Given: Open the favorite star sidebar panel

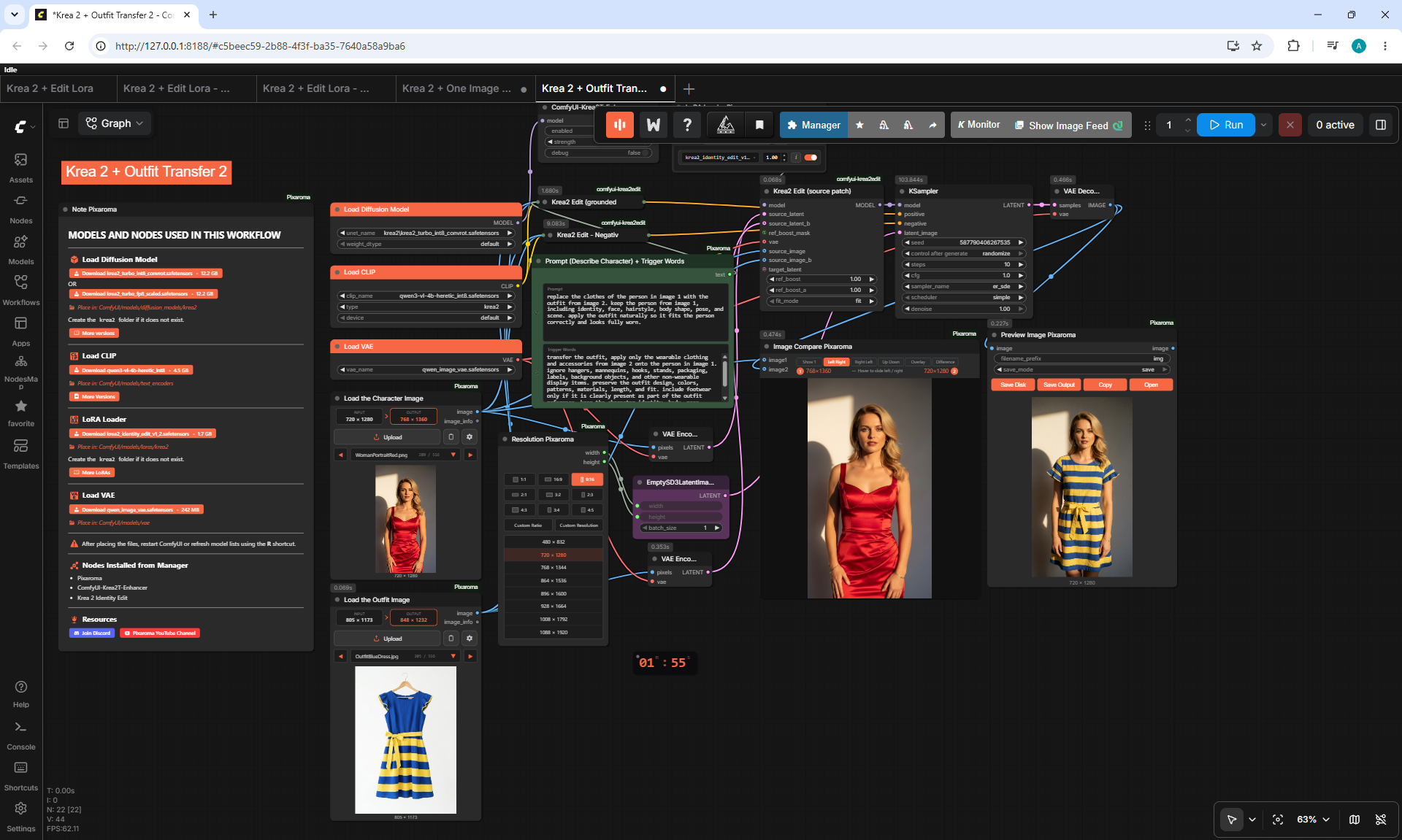Looking at the screenshot, I should click(x=20, y=412).
